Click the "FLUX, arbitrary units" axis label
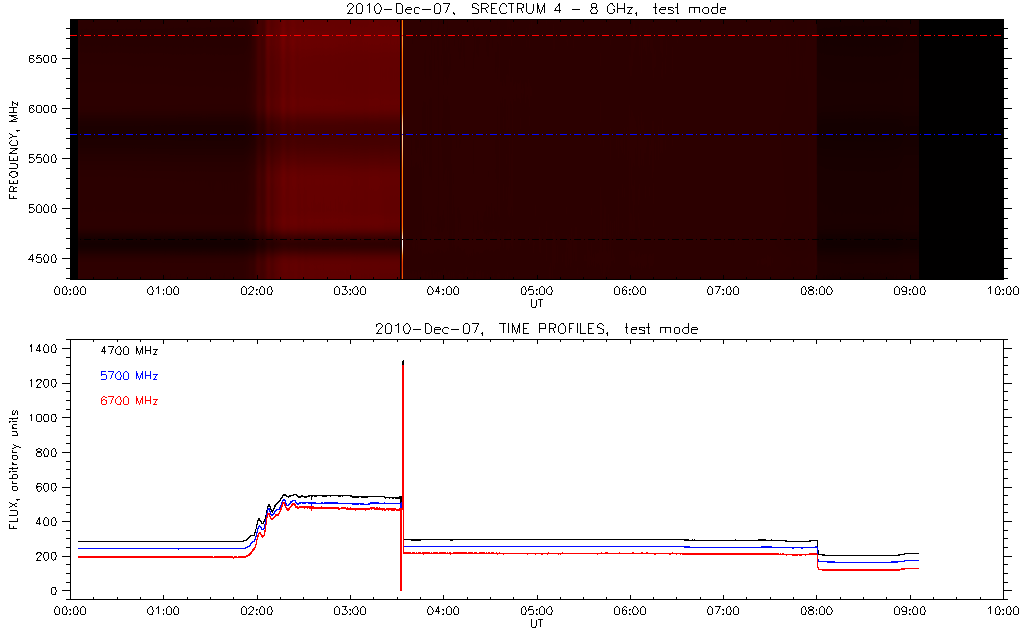This screenshot has width=1024, height=640. tap(15, 470)
